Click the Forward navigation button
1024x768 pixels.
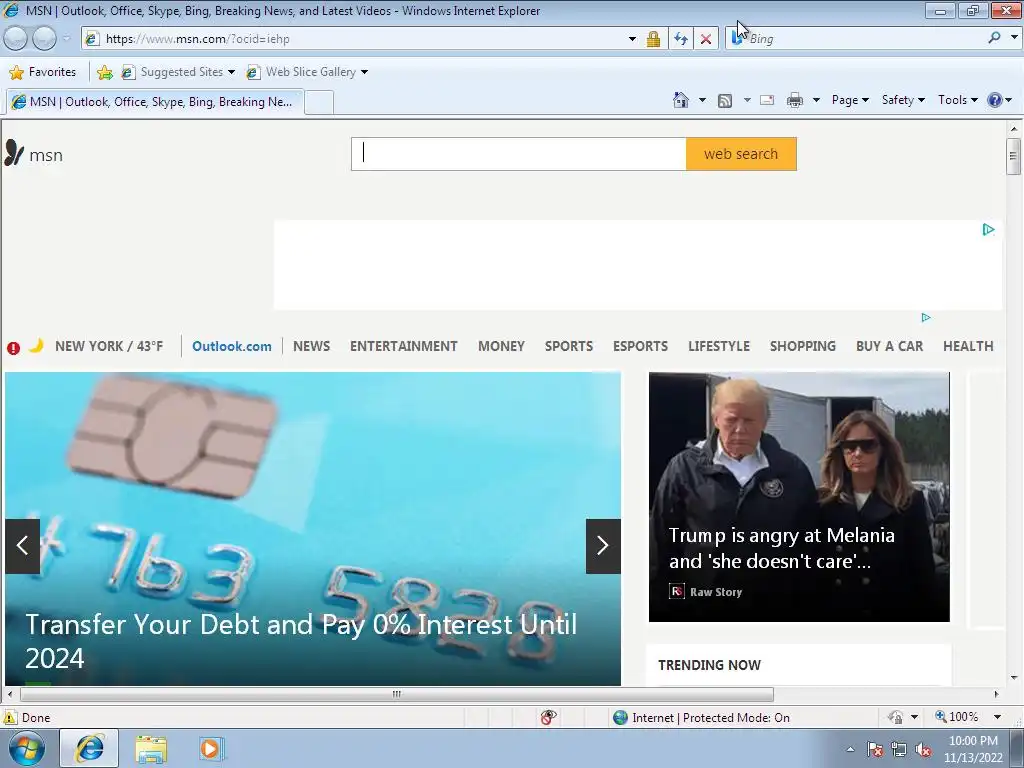tap(44, 39)
